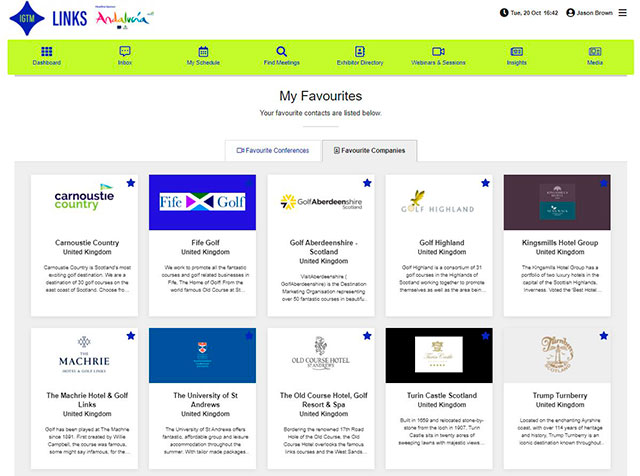Viewport: 640px width, 476px height.
Task: Toggle the Golf Highland favourite star
Action: click(x=485, y=183)
